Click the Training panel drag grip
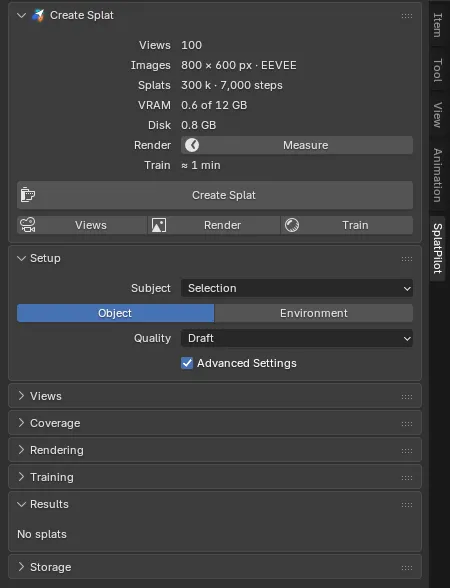 407,478
